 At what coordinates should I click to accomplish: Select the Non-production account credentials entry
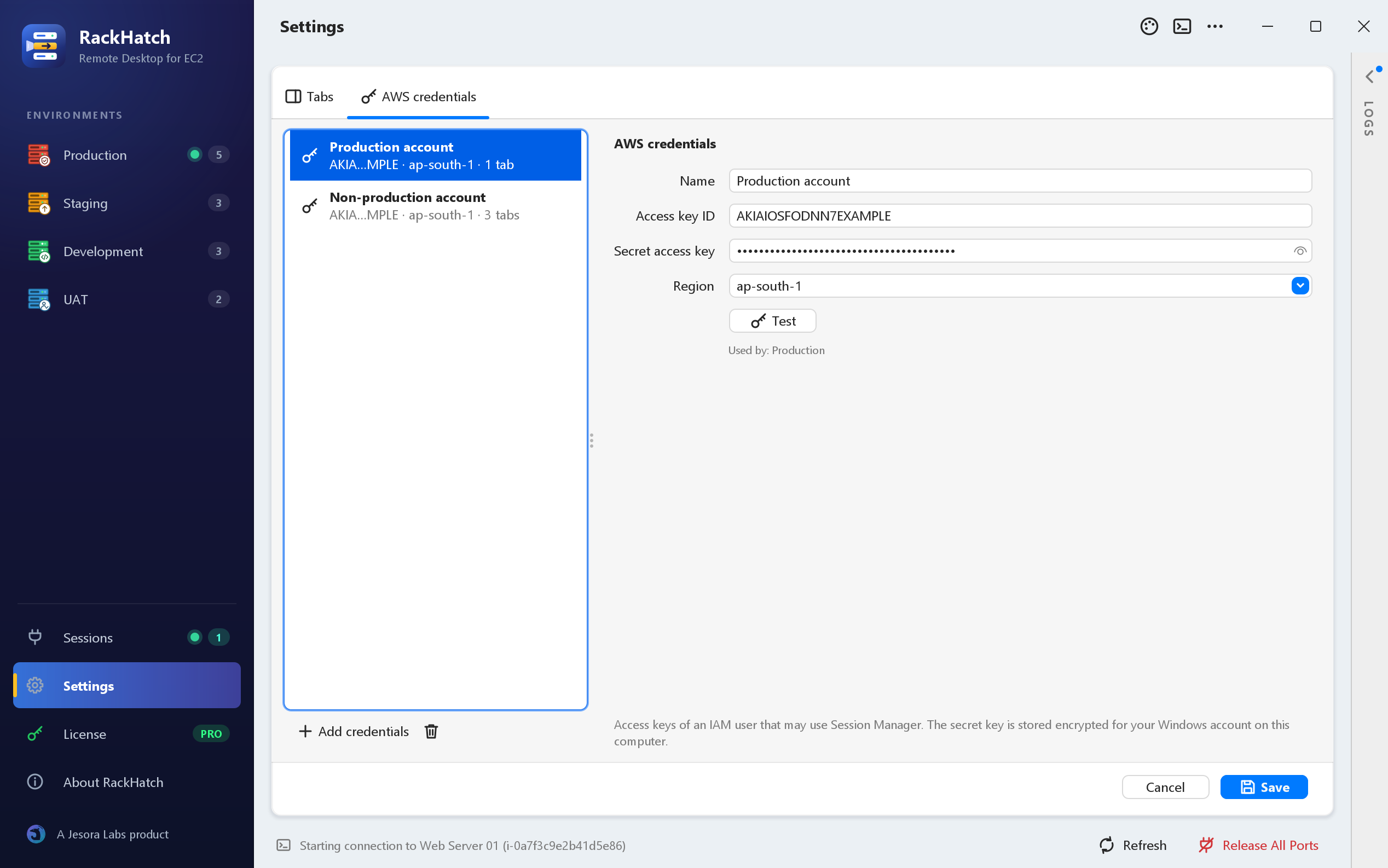[435, 206]
